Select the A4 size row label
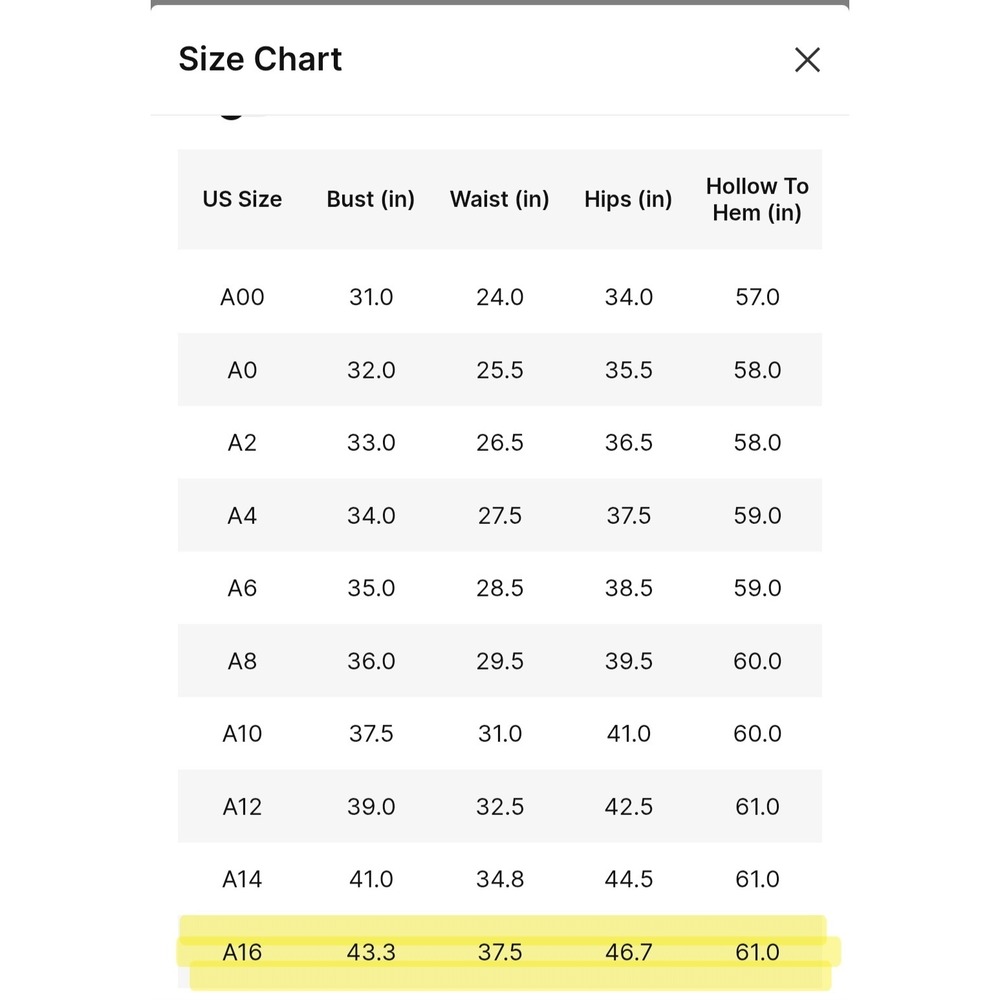The width and height of the screenshot is (1000, 1000). 242,515
